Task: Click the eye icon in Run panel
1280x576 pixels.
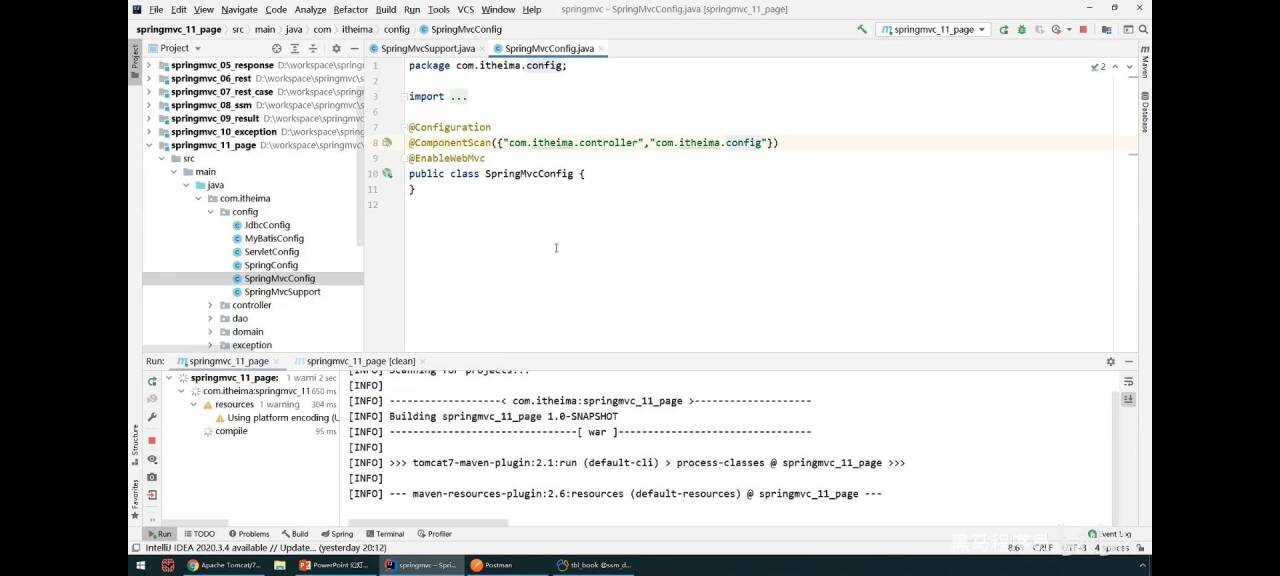Action: tap(152, 459)
